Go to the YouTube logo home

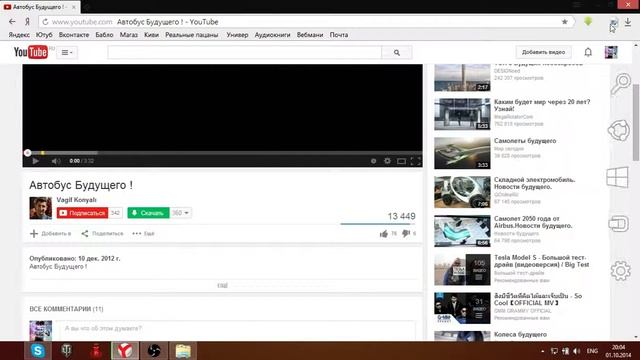coord(31,52)
